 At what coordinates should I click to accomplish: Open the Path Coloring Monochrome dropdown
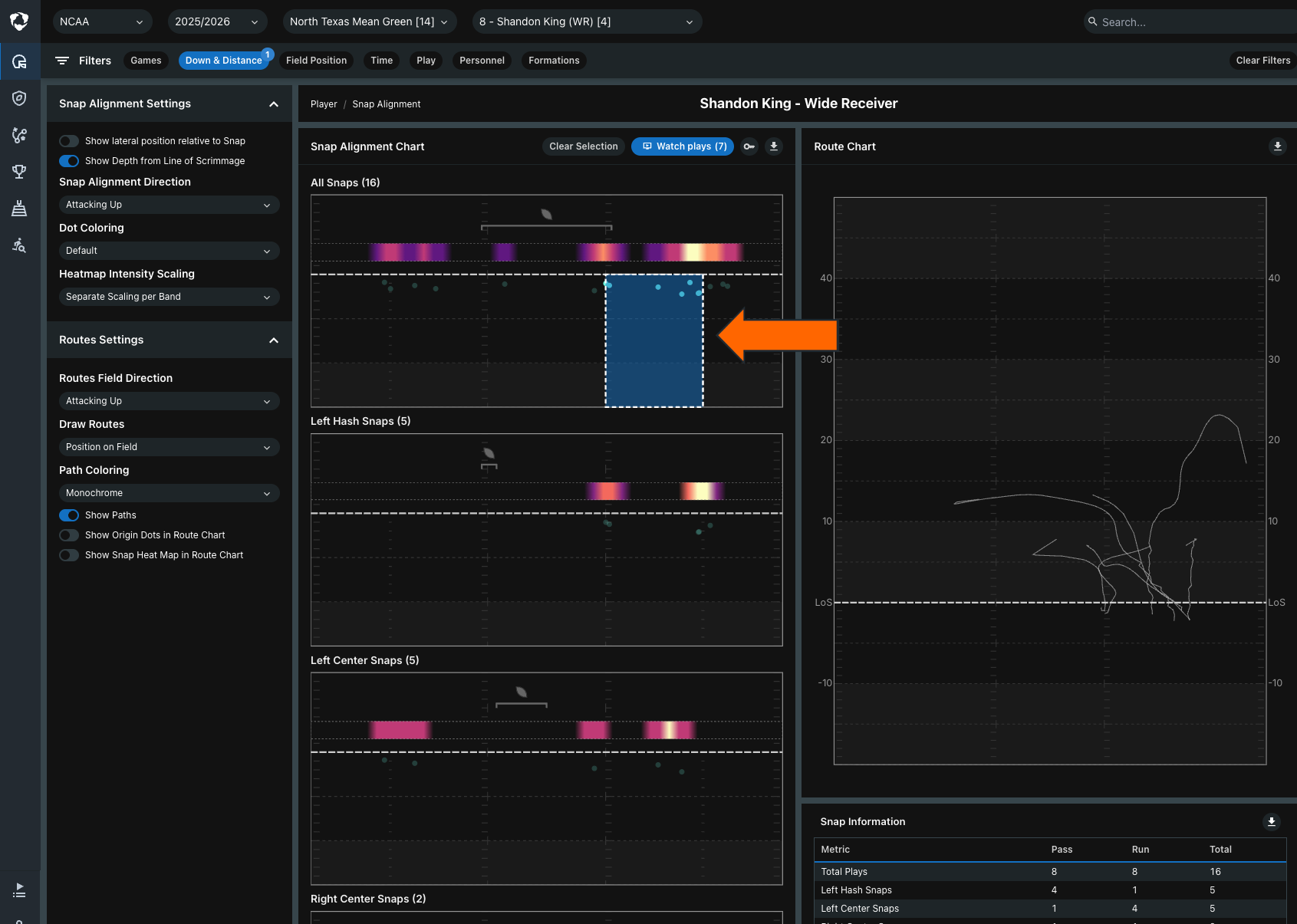[x=169, y=493]
